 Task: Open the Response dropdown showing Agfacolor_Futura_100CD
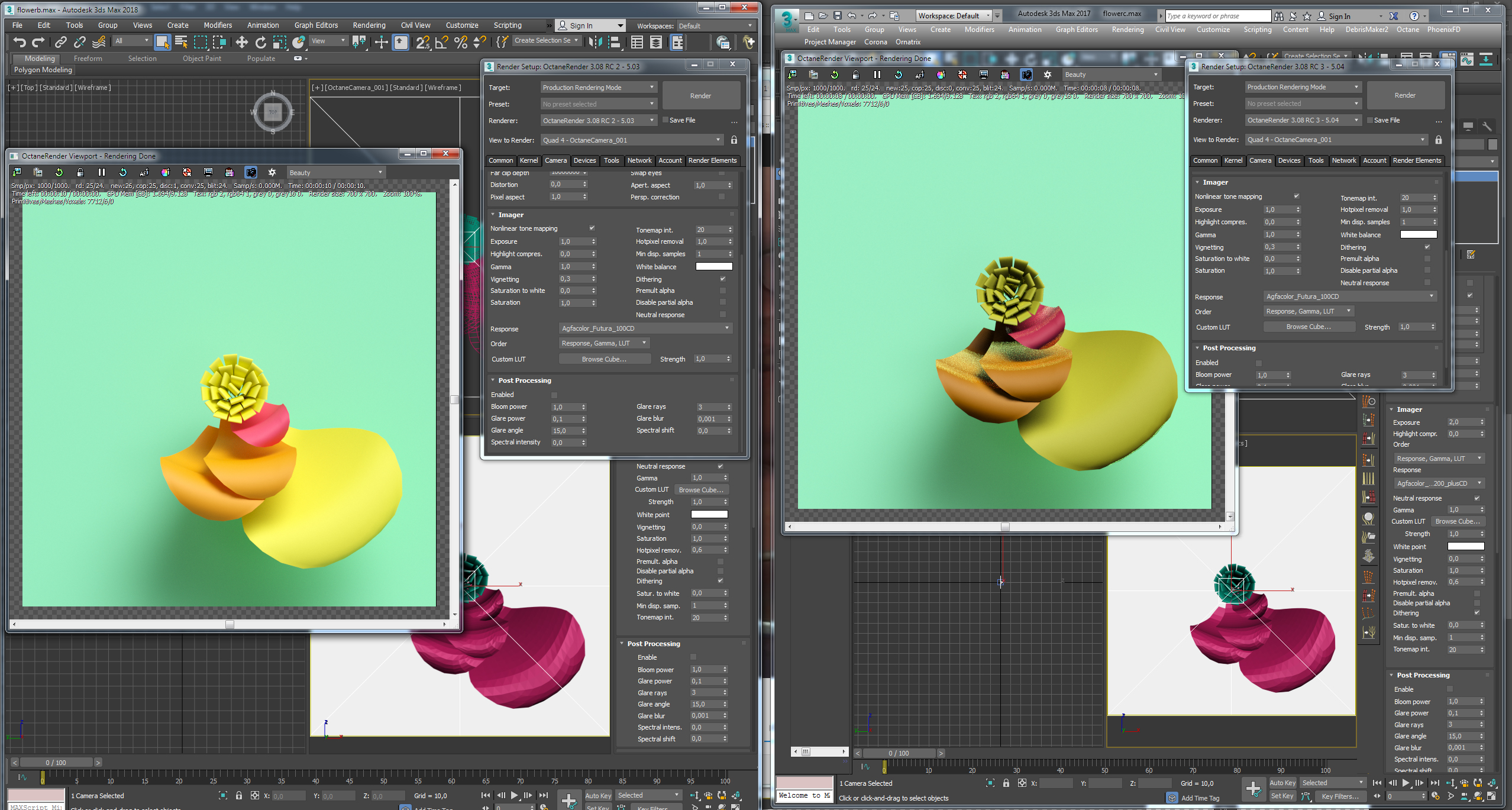645,328
